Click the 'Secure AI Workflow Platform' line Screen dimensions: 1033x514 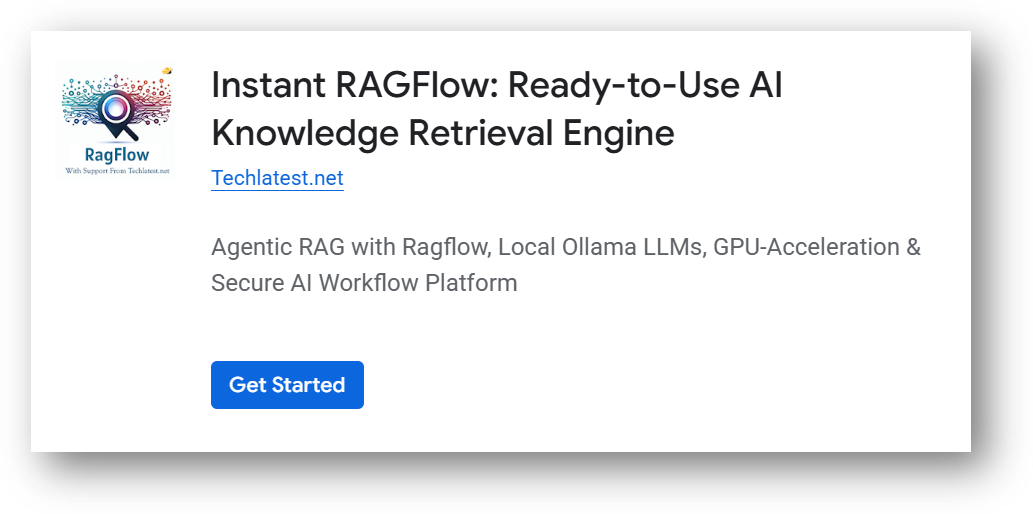364,282
